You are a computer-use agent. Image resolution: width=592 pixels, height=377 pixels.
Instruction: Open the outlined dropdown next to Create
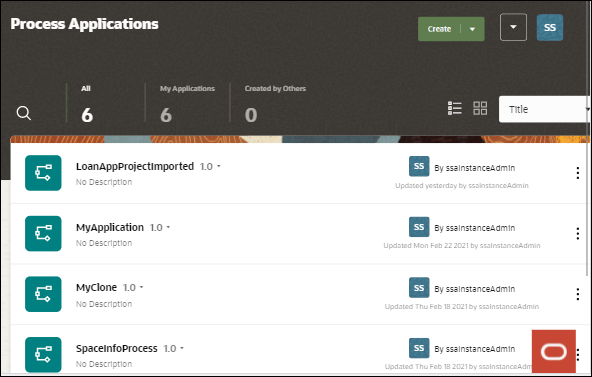point(513,27)
